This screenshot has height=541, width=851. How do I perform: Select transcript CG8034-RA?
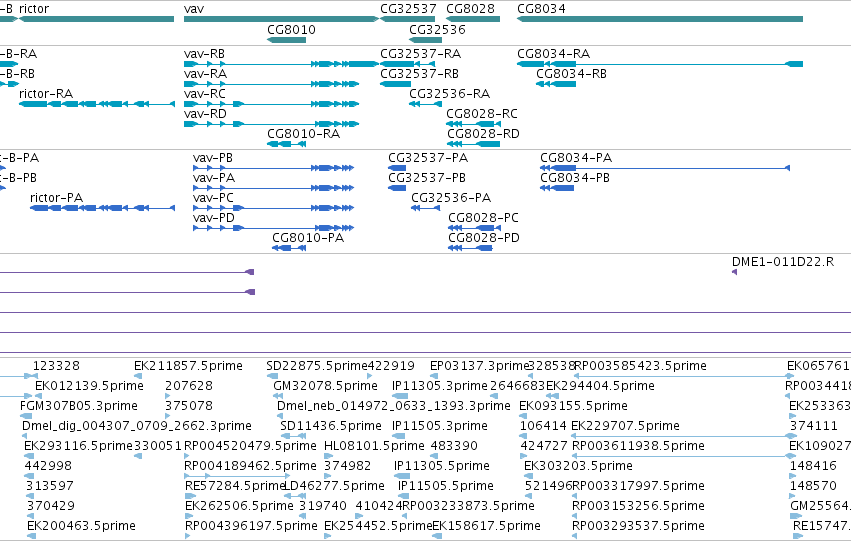pyautogui.click(x=659, y=64)
